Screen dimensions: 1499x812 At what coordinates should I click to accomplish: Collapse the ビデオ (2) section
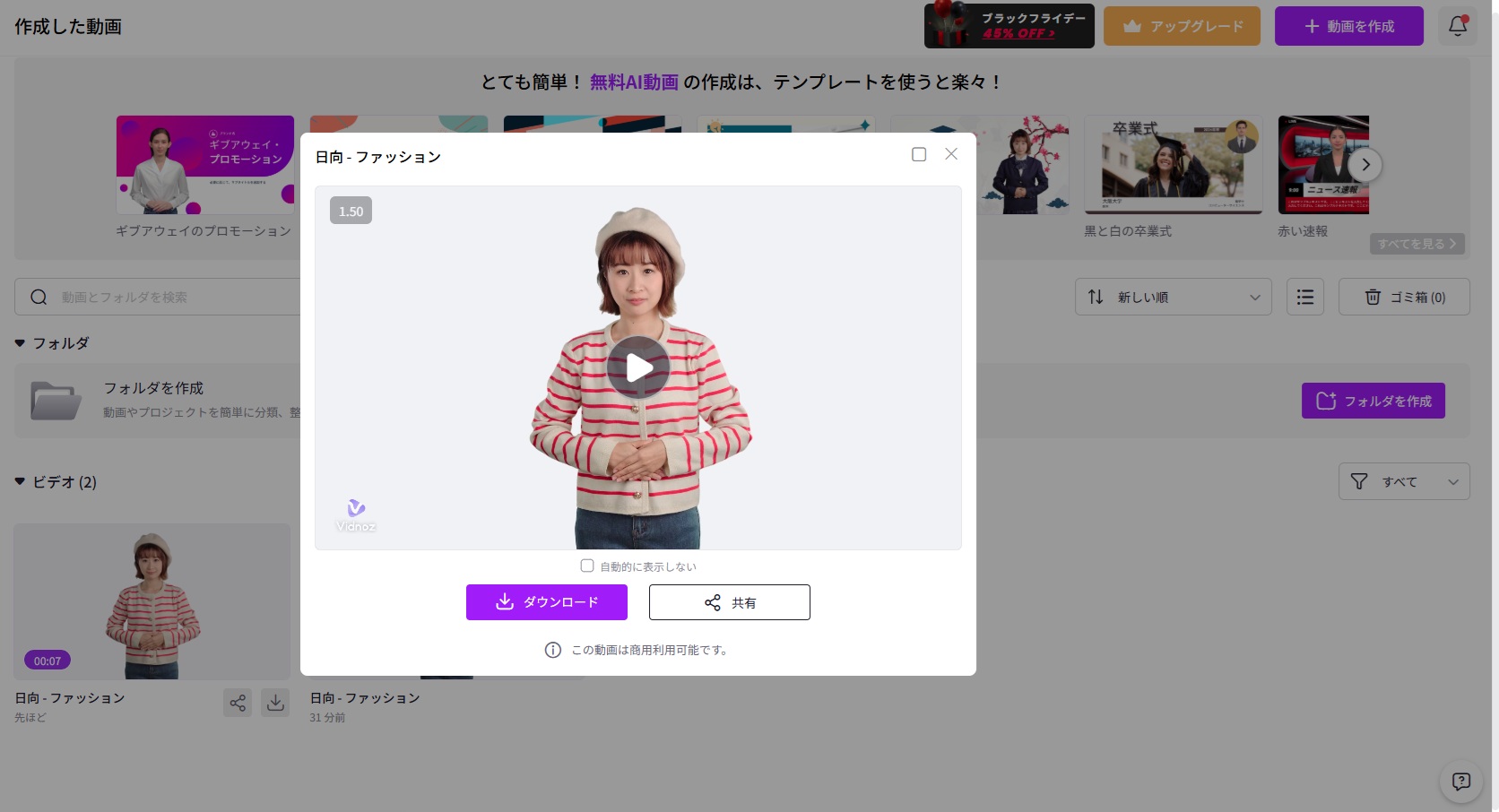[20, 482]
